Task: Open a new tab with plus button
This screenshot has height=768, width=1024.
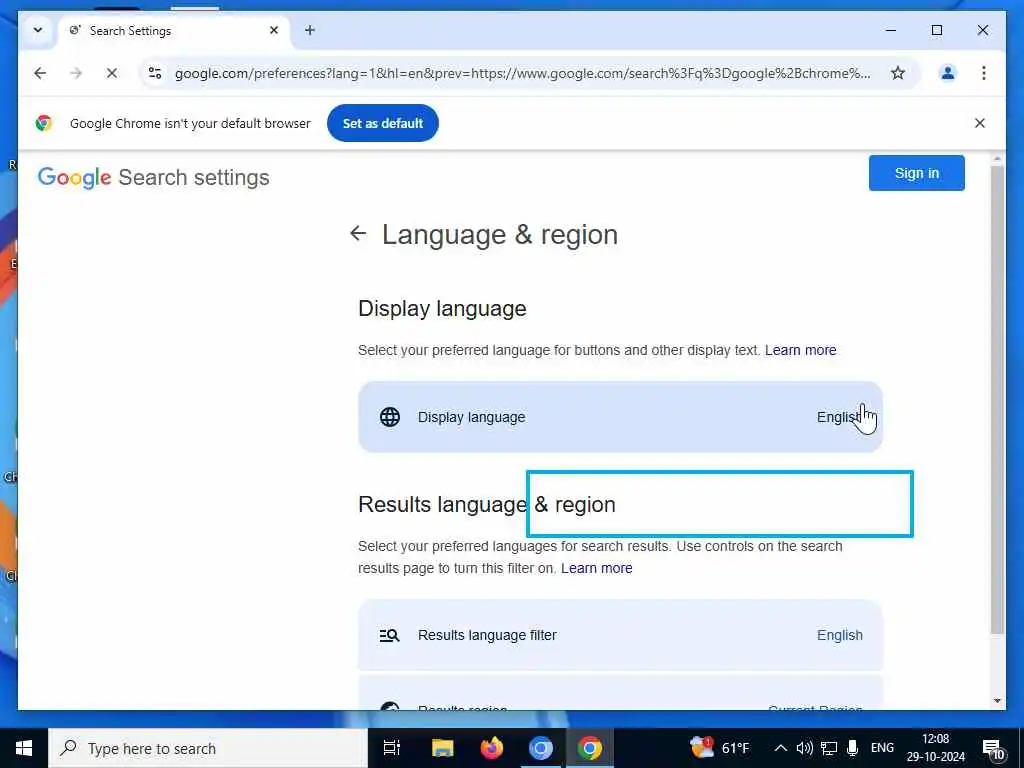Action: pos(310,30)
